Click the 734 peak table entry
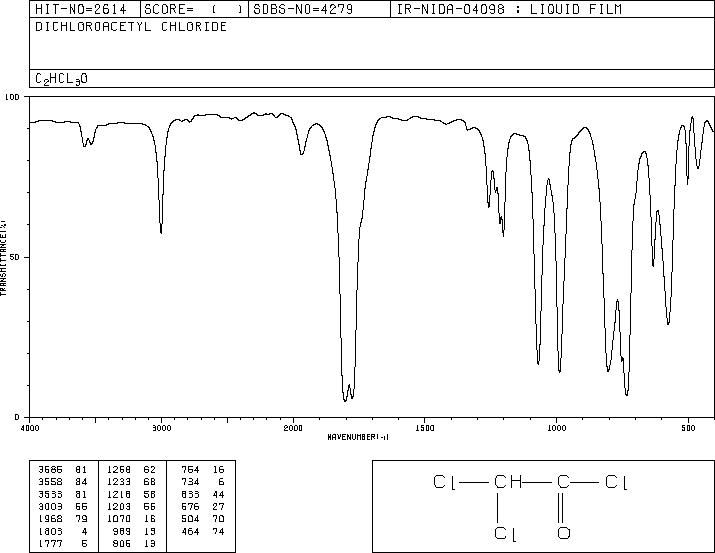 pos(202,482)
